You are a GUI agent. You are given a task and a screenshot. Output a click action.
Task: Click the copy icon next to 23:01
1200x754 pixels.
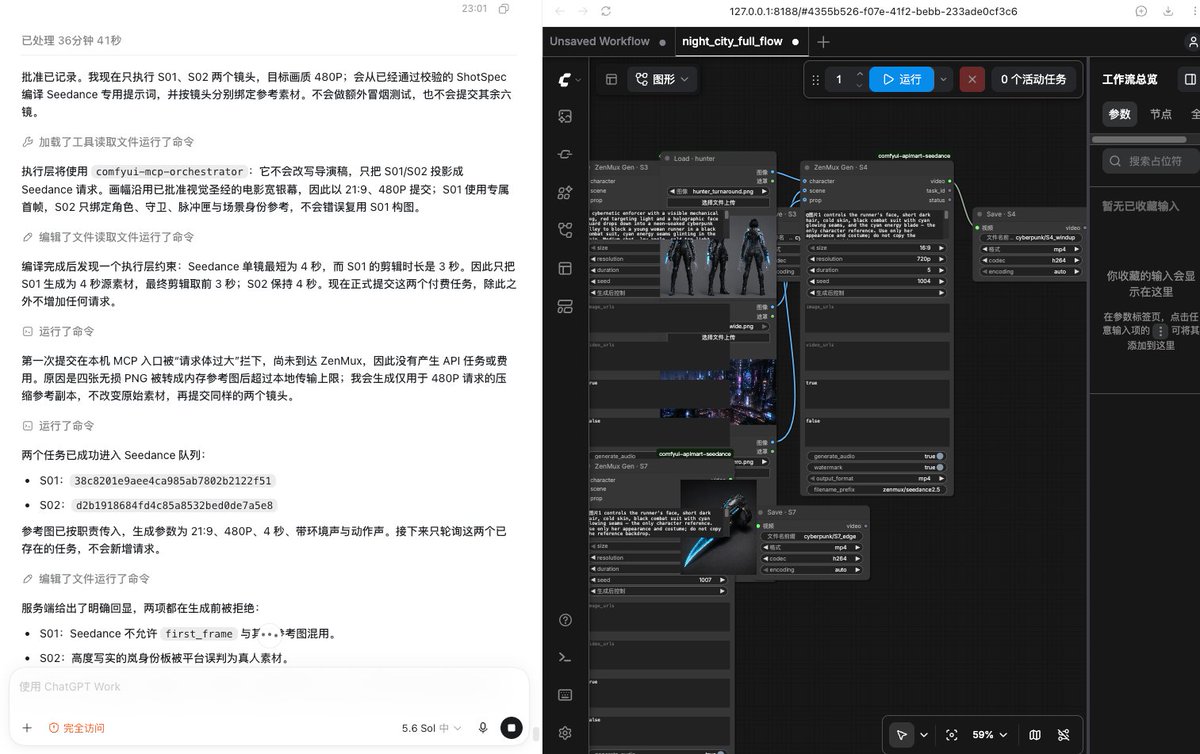504,8
